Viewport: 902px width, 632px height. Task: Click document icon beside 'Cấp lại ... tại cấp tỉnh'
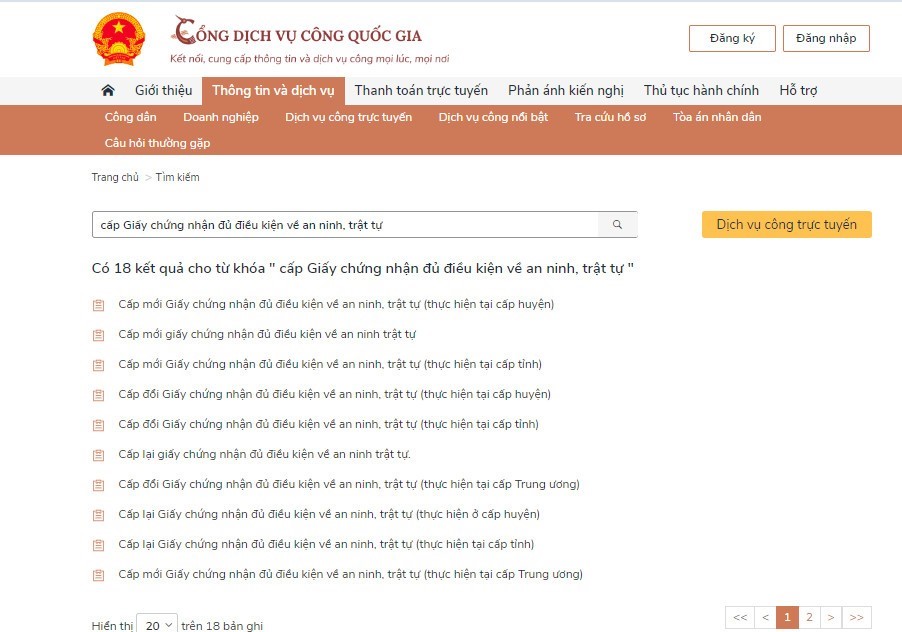(x=98, y=545)
